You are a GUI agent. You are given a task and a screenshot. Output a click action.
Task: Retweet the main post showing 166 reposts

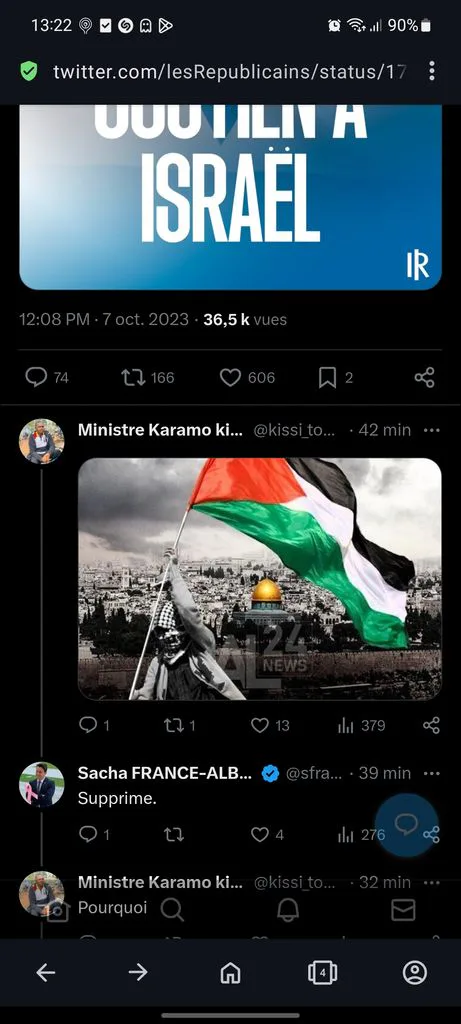(133, 377)
